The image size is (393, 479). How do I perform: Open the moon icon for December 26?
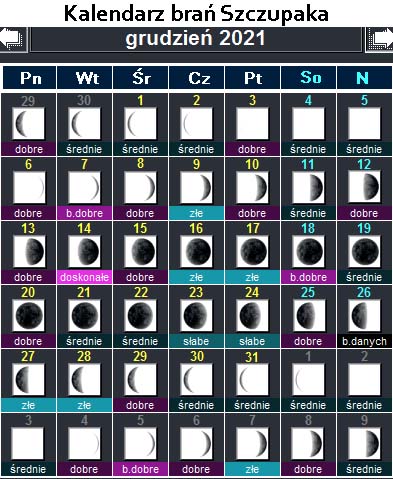[x=364, y=315]
